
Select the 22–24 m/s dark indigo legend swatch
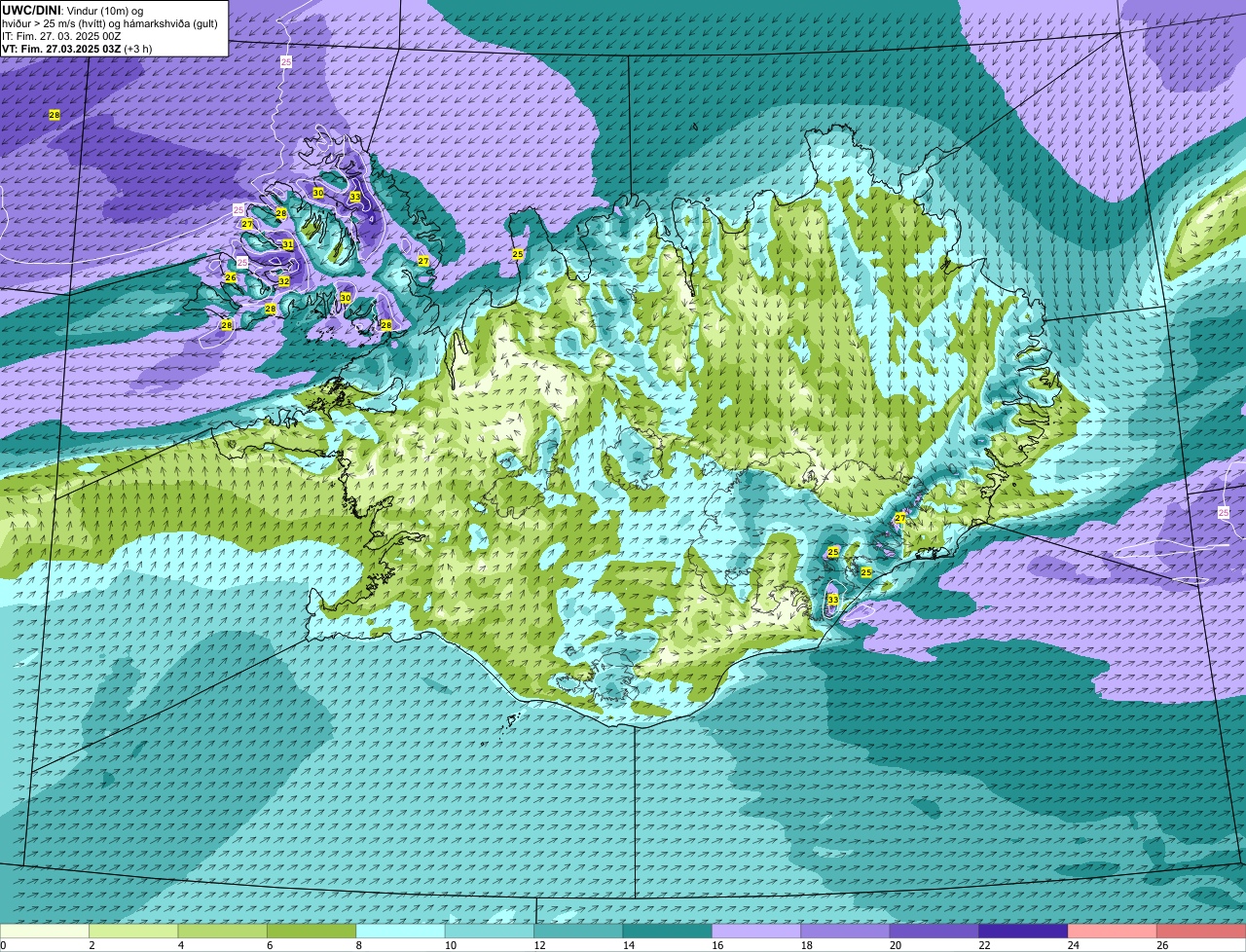coord(1024,932)
